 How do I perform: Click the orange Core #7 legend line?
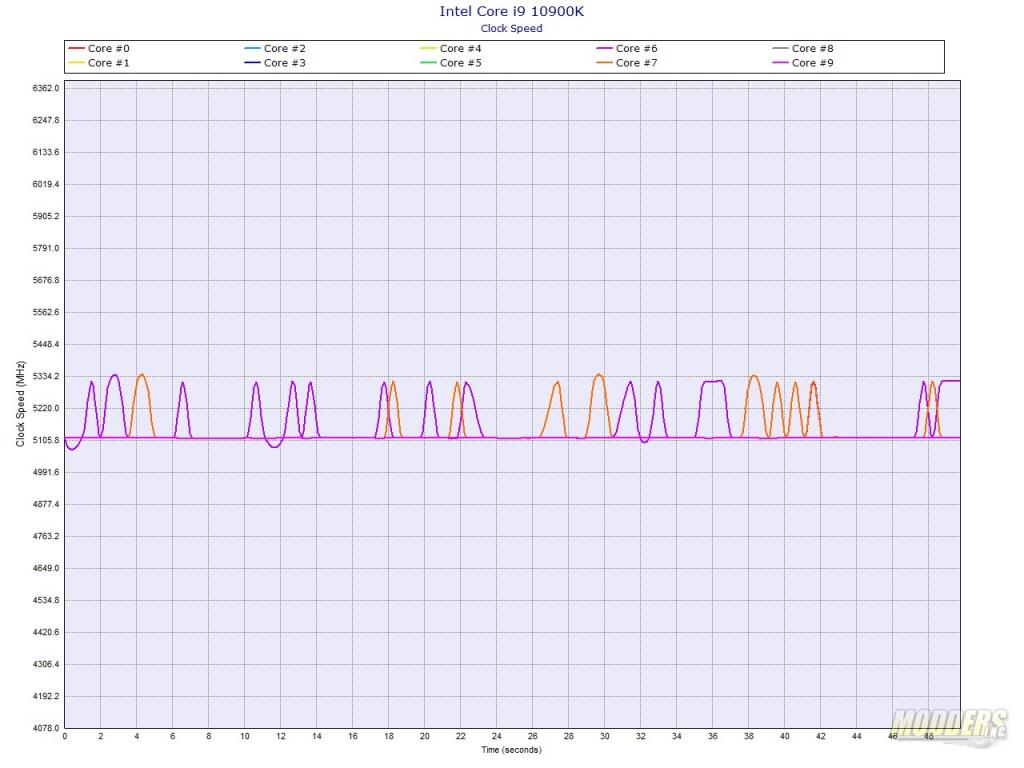coord(605,63)
